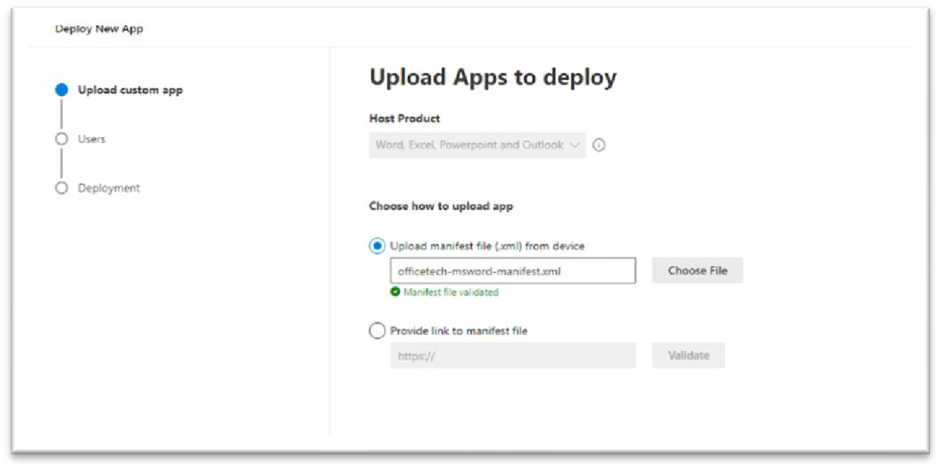The image size is (940, 467).
Task: Click the Upload Apps to deploy heading
Action: pyautogui.click(x=493, y=78)
